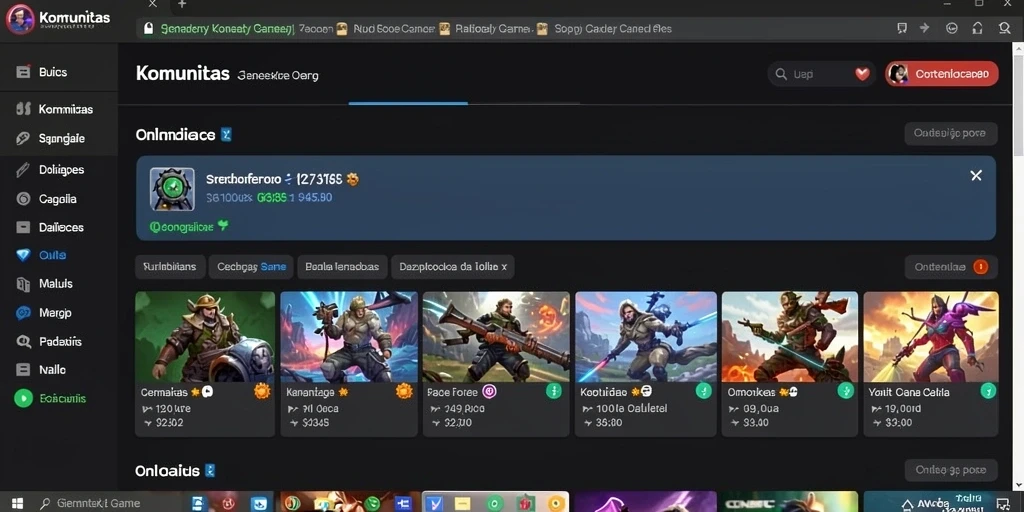Click the circle icon beside Cagolia
This screenshot has width=1024, height=512.
(x=23, y=199)
